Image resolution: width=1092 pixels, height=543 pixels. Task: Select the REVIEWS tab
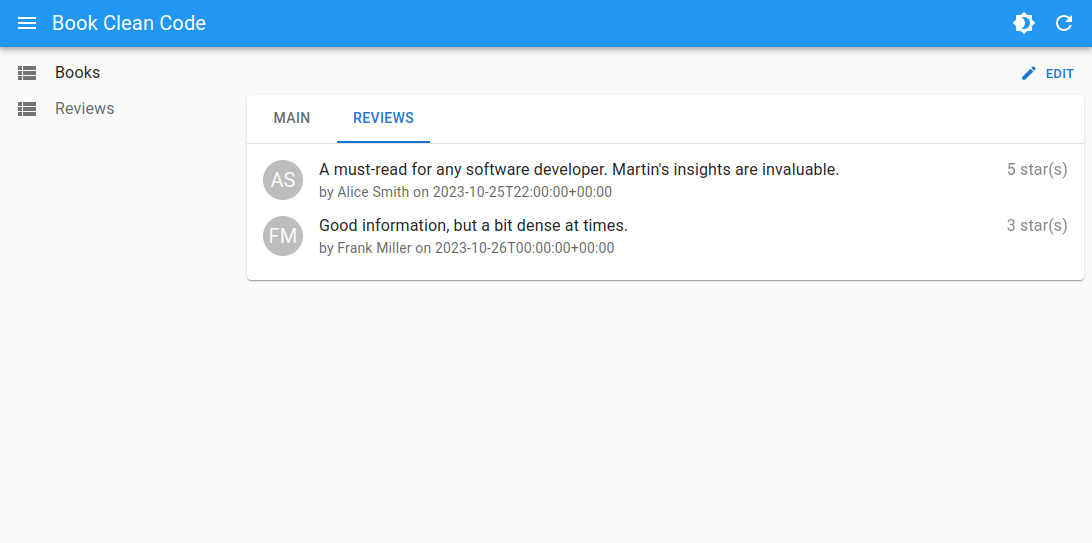[383, 118]
